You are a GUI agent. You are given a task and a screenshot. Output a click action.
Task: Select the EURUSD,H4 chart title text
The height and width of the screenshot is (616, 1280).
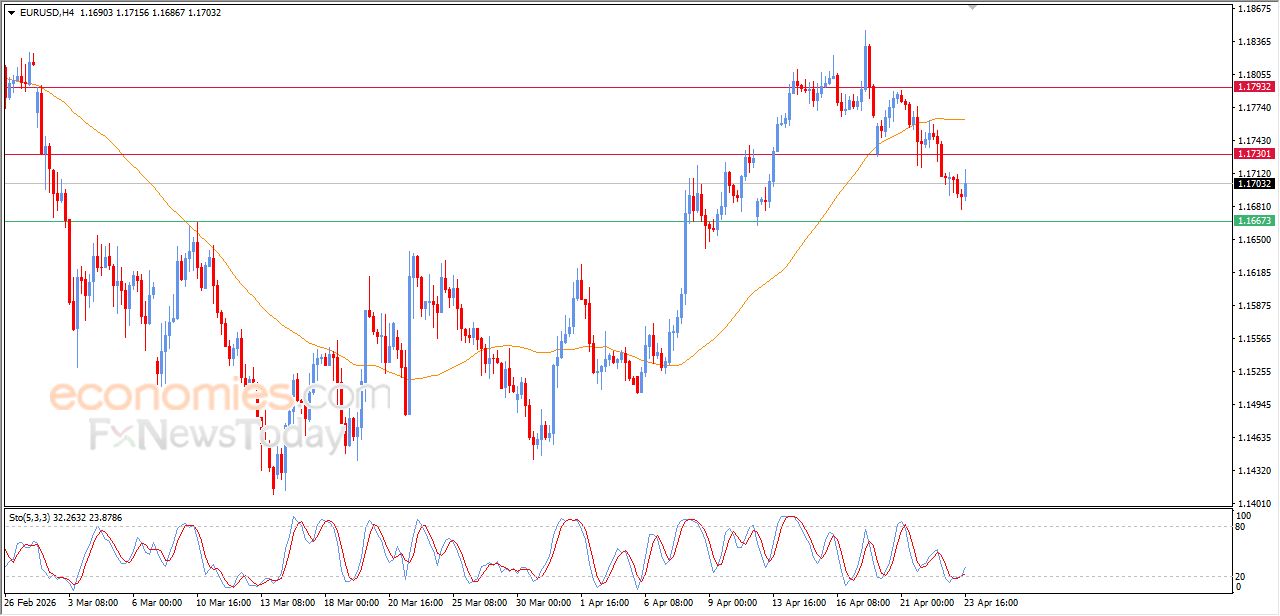[x=47, y=13]
